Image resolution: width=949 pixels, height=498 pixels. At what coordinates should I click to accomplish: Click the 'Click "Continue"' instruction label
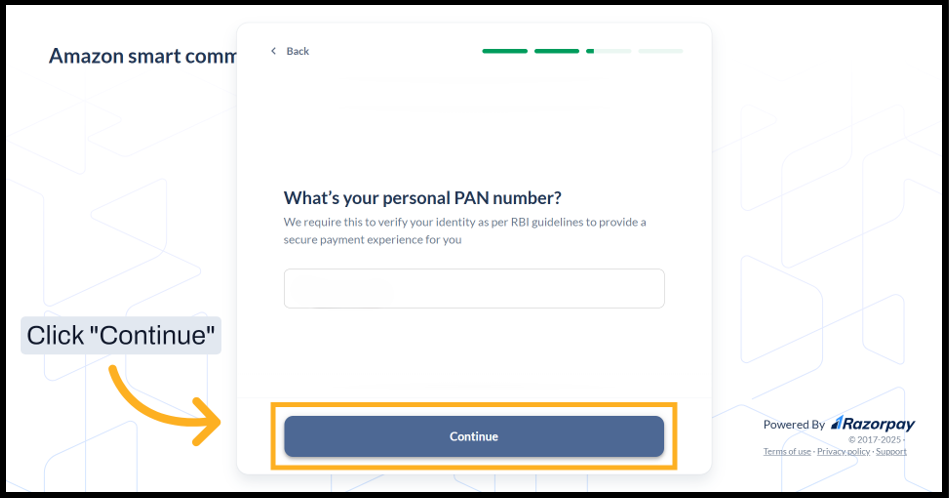(121, 336)
